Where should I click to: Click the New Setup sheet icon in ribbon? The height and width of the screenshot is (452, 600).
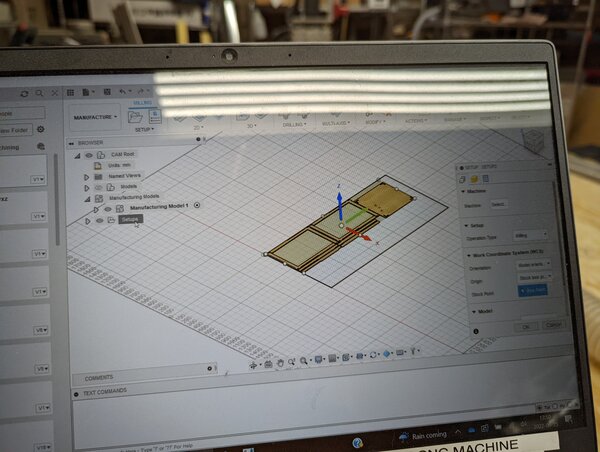point(155,116)
